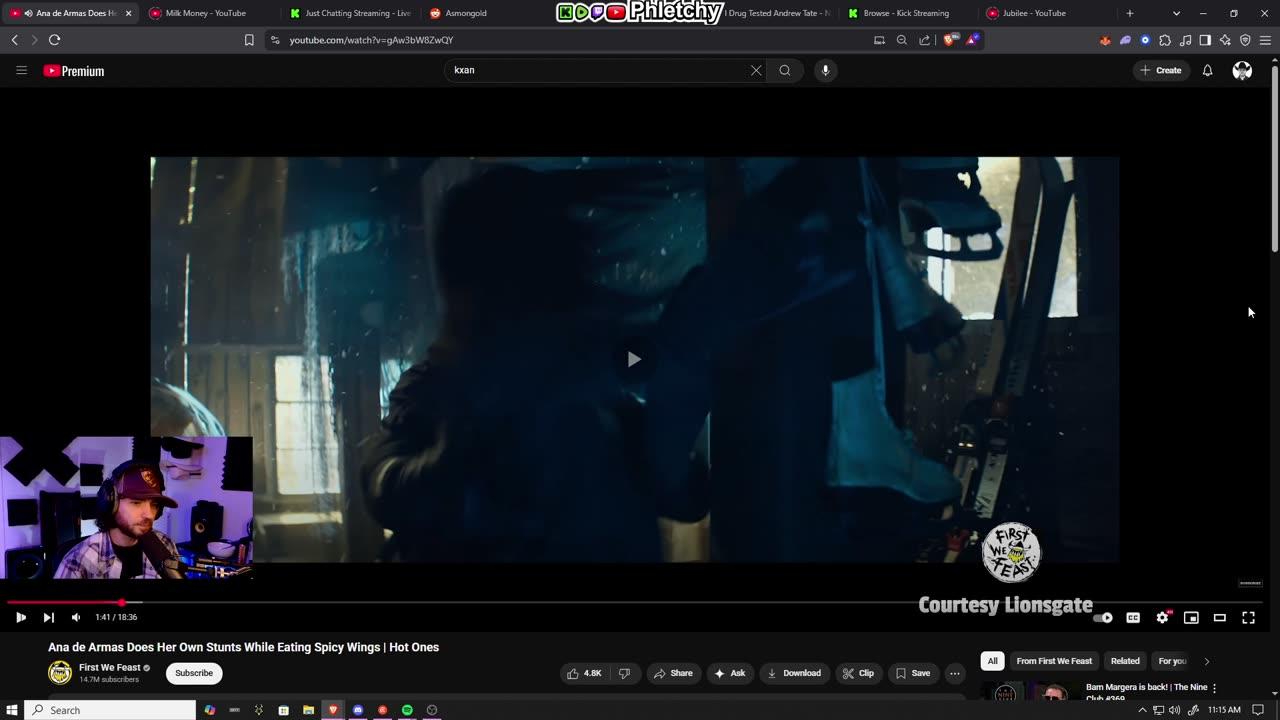Go to YouTube Premium home logo
The image size is (1280, 720).
tap(74, 71)
